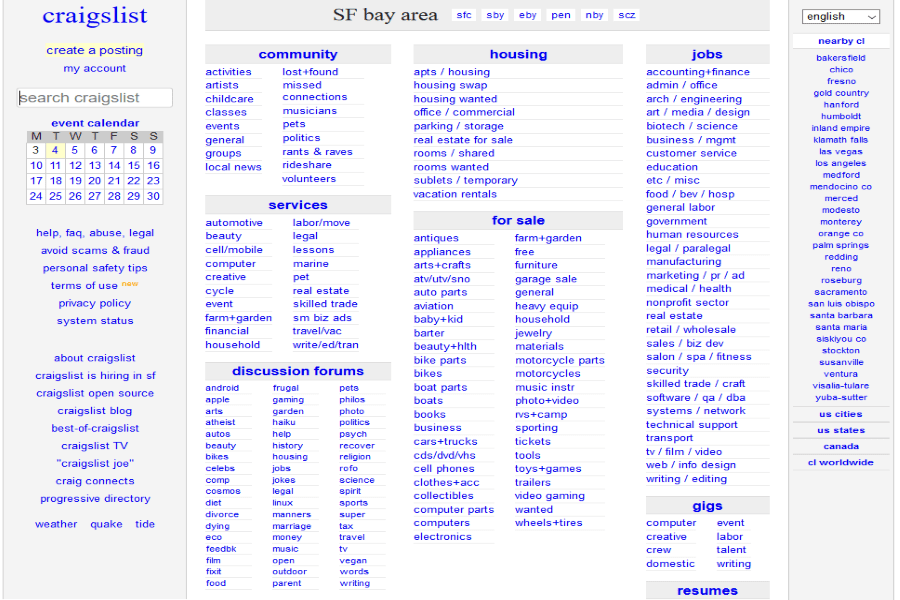900x600 pixels.
Task: Browse free items for sale
Action: (x=525, y=252)
